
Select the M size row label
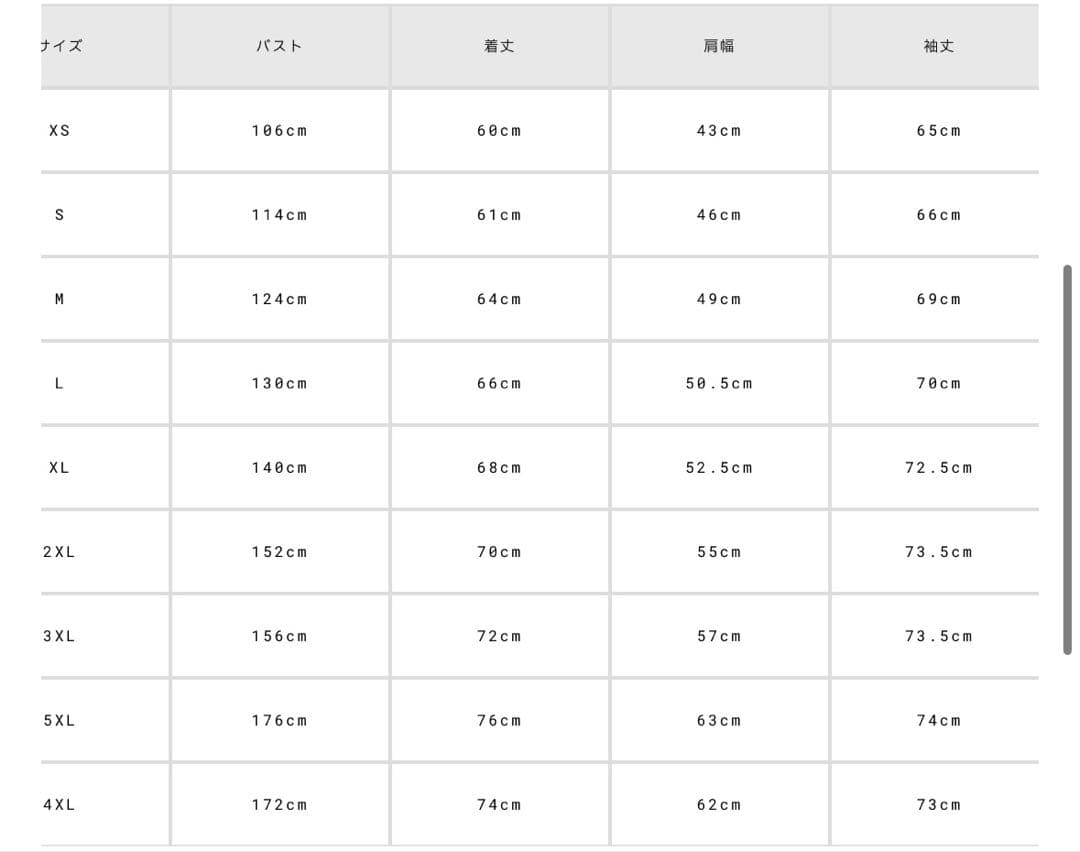[x=59, y=299]
